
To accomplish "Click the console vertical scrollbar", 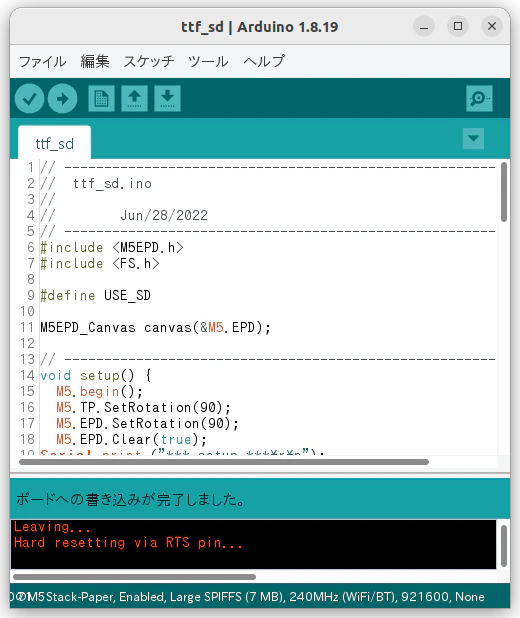I will pos(504,546).
